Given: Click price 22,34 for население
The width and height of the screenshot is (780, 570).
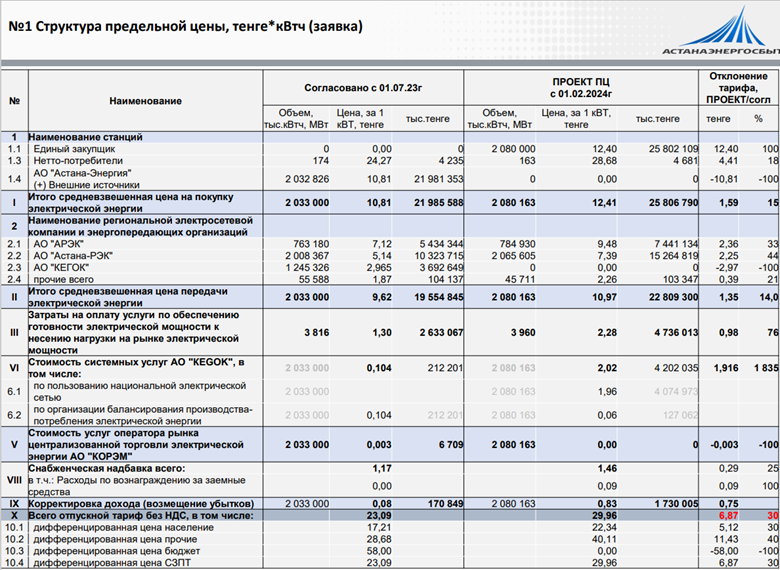Looking at the screenshot, I should 606,527.
